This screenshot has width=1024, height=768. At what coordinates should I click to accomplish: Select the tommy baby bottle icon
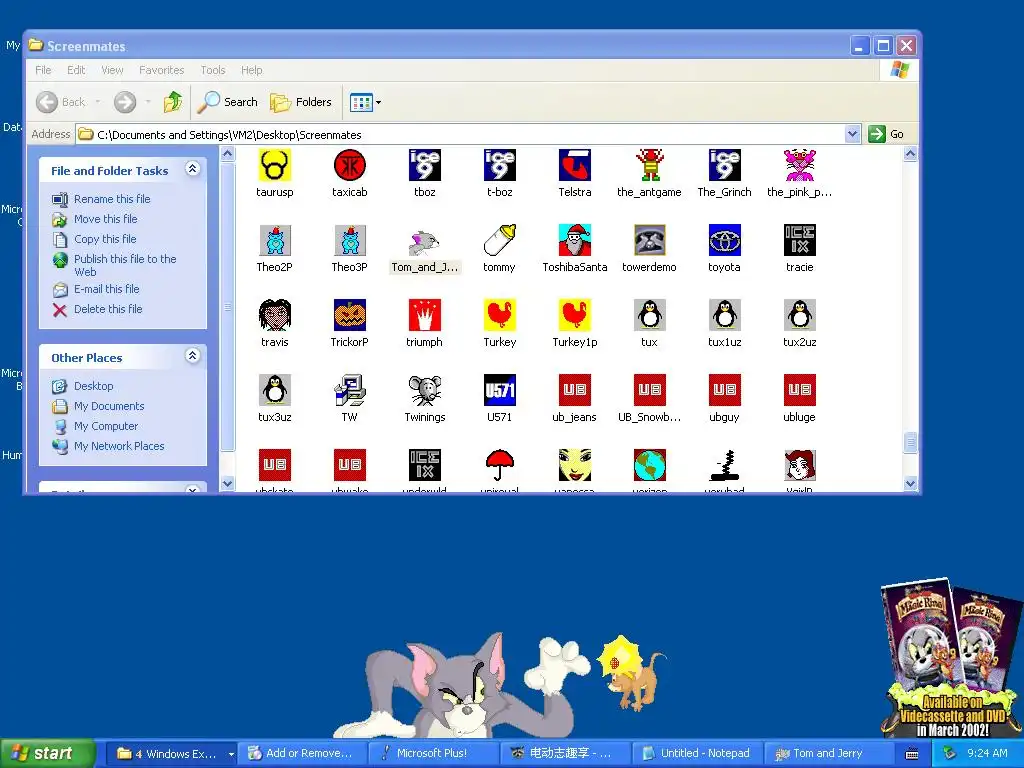point(500,240)
